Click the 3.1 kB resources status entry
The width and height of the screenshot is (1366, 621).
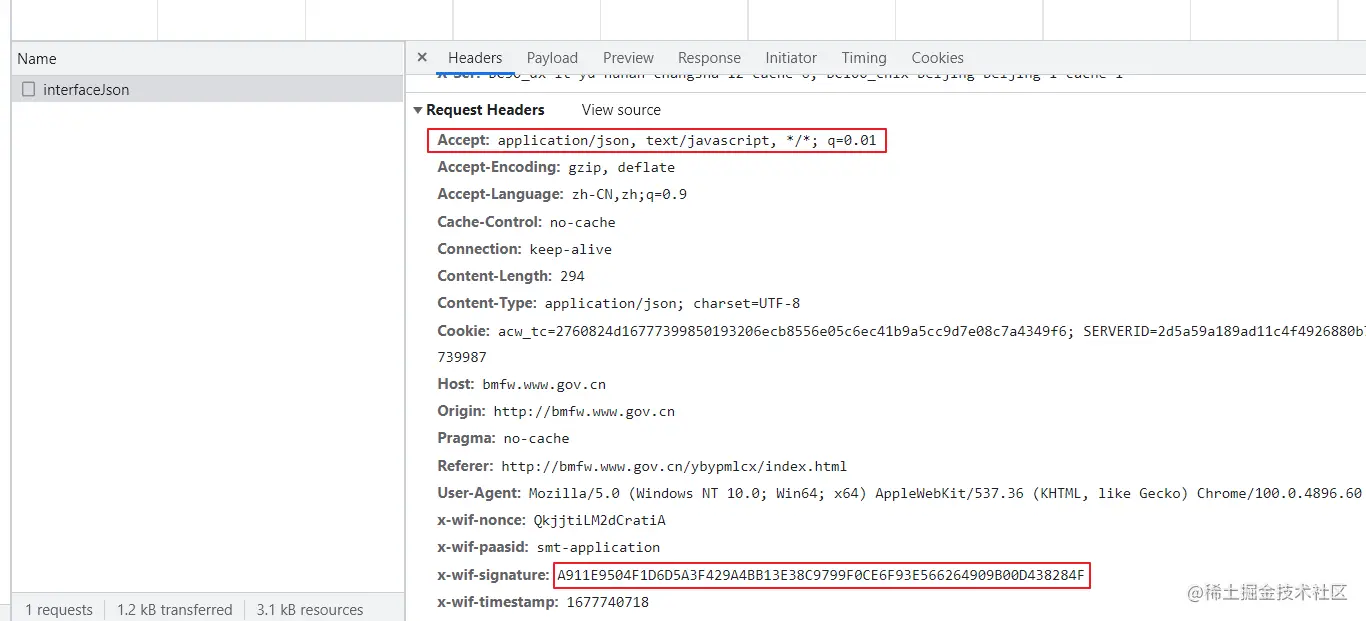click(x=310, y=609)
